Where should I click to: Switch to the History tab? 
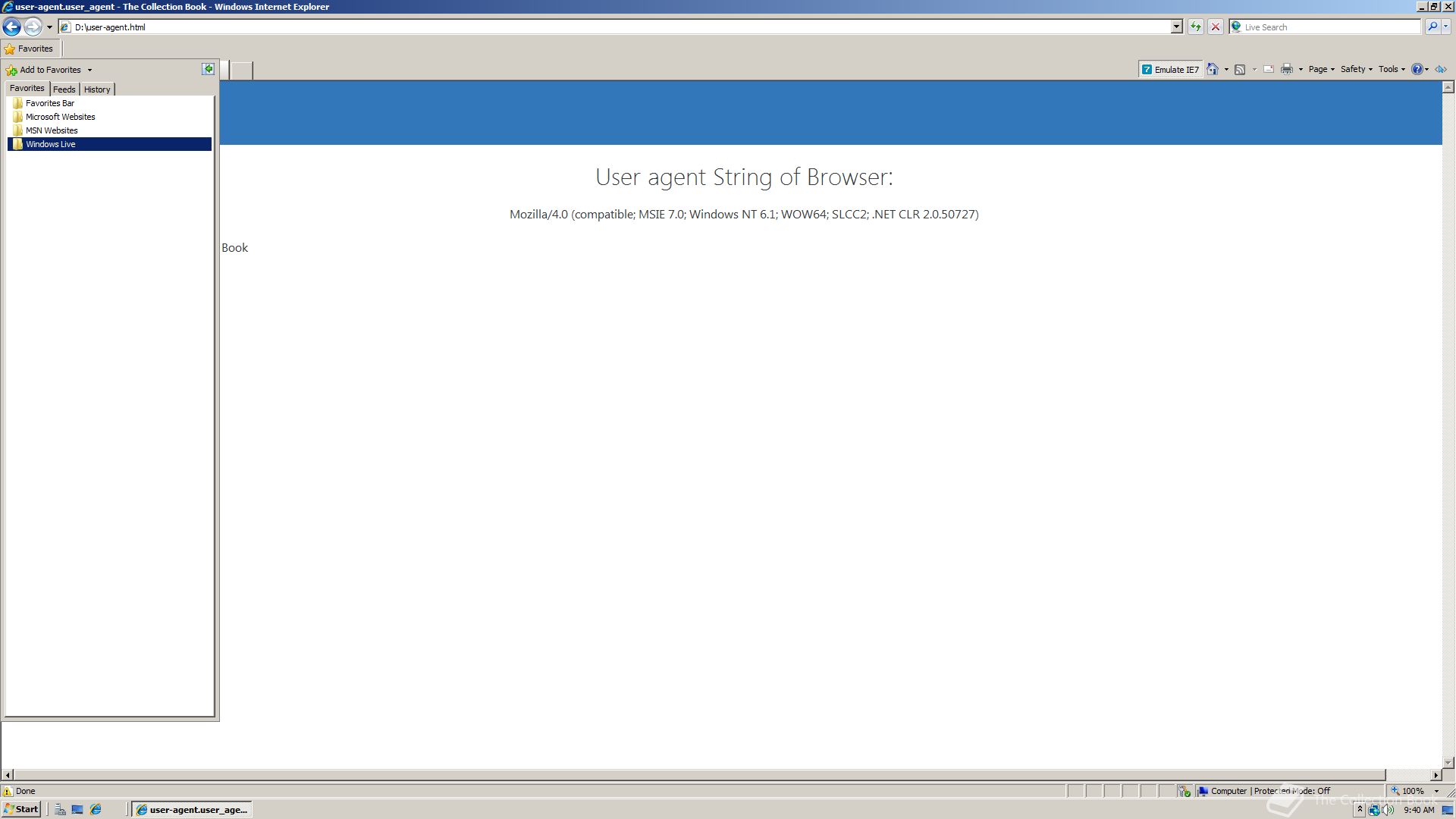[x=97, y=89]
